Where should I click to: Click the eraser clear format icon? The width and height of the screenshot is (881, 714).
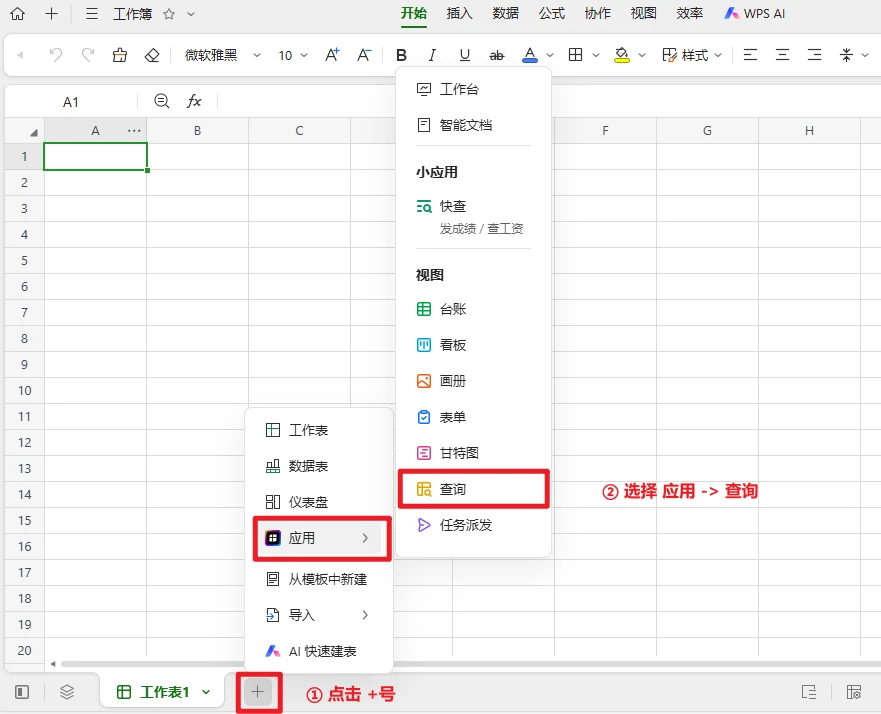pos(152,55)
